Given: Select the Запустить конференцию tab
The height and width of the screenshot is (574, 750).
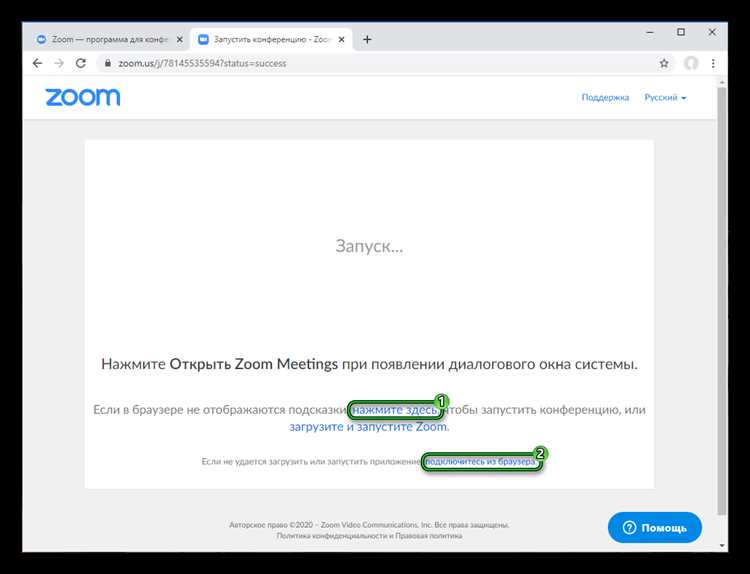Looking at the screenshot, I should (271, 40).
